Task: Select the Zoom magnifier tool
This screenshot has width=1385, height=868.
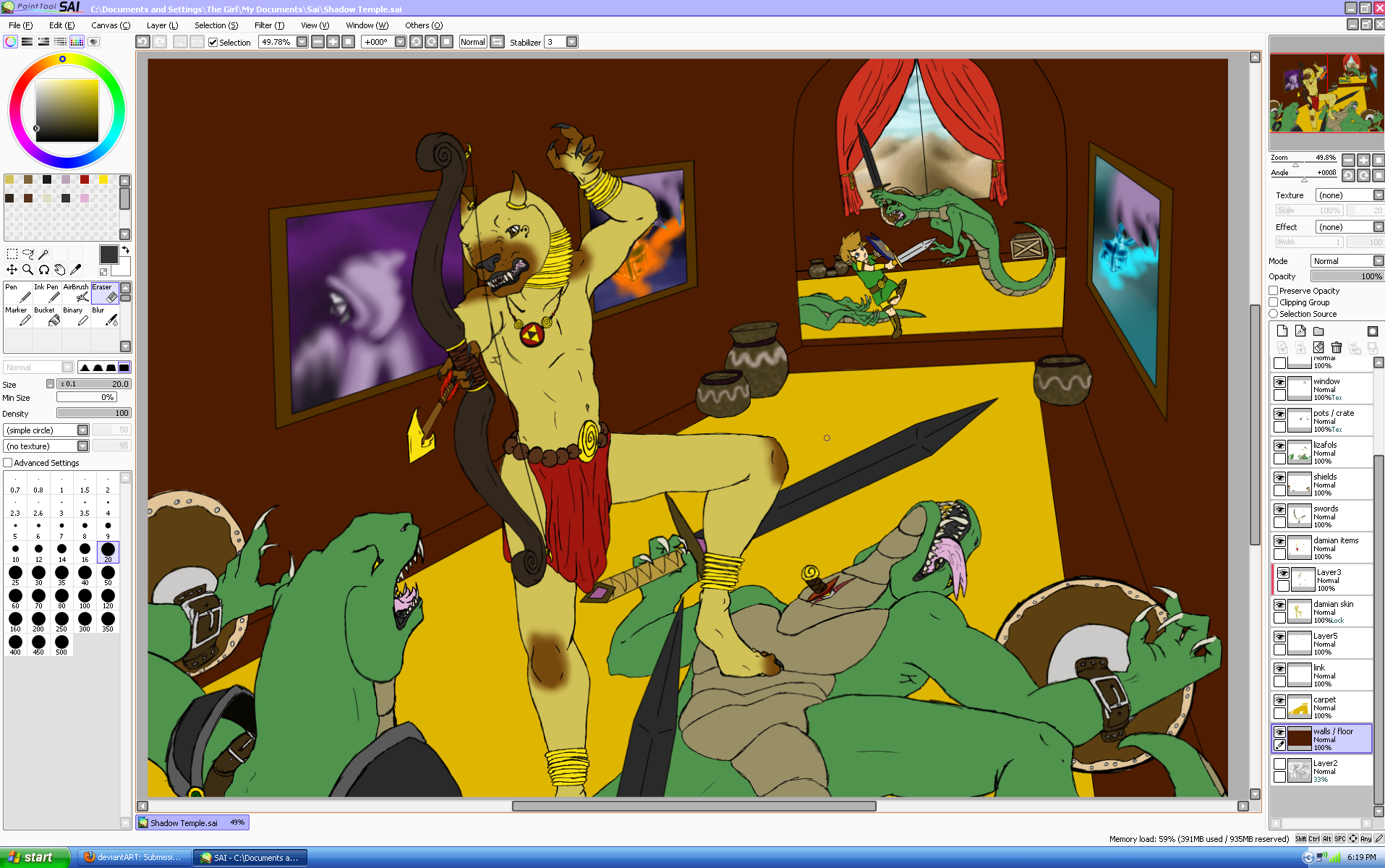Action: (28, 270)
